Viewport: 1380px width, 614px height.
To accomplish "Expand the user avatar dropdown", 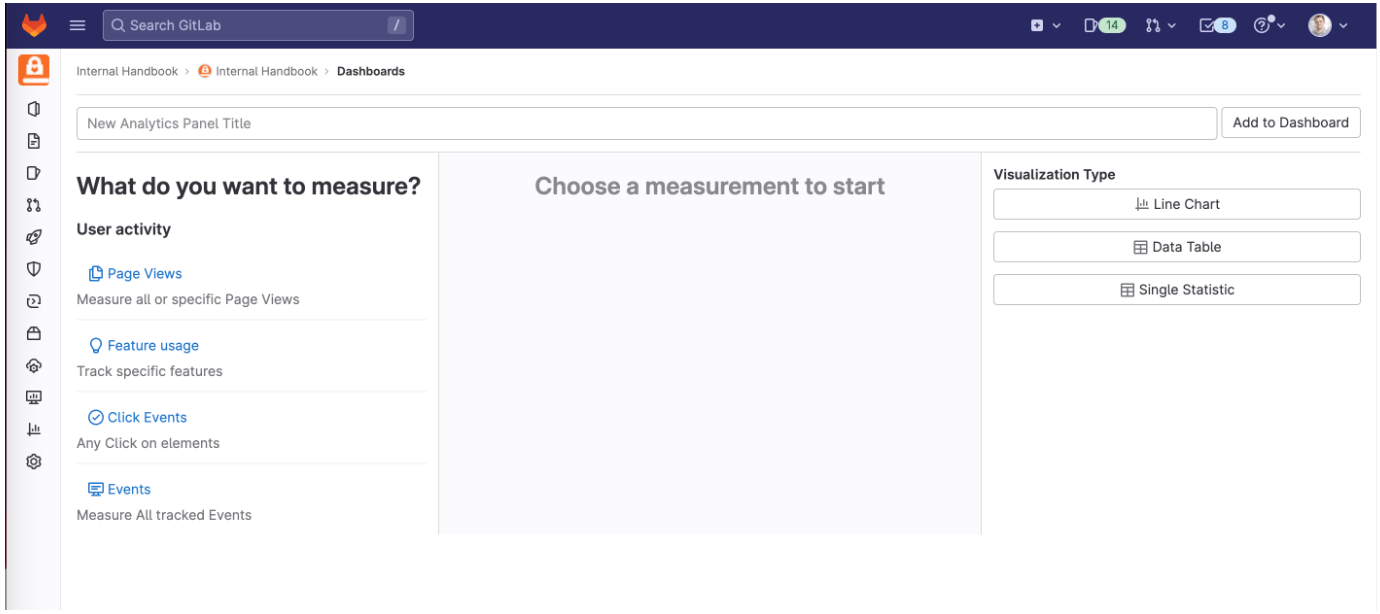I will (x=1326, y=24).
